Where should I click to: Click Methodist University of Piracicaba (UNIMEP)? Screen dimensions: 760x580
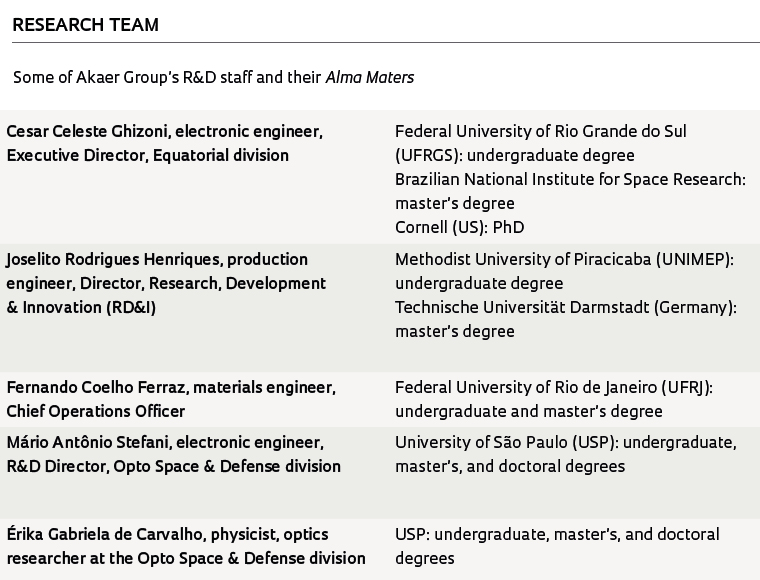(564, 259)
